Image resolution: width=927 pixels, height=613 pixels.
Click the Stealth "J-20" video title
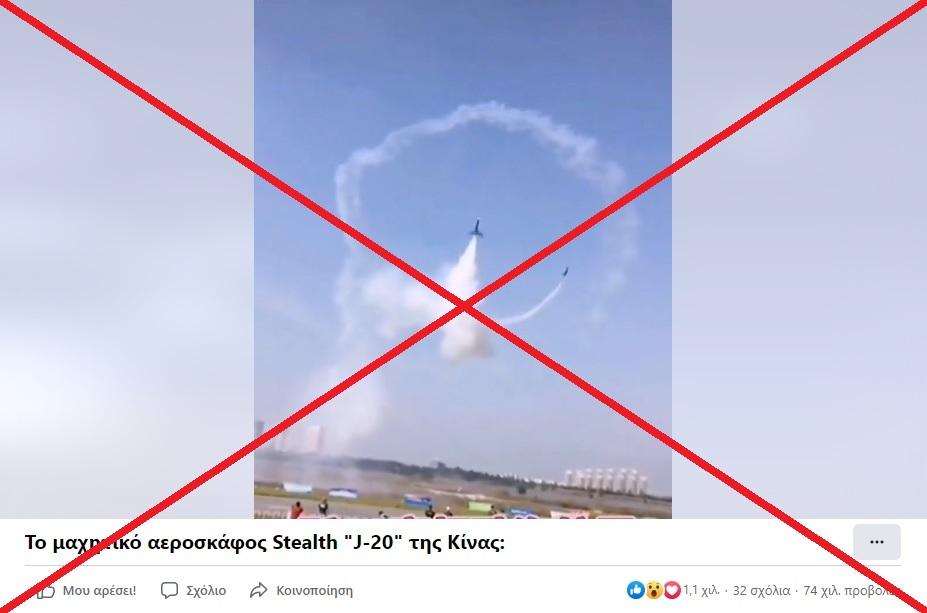(x=264, y=542)
